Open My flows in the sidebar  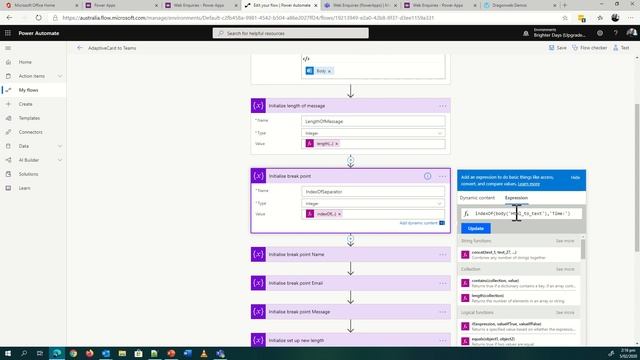click(x=28, y=90)
